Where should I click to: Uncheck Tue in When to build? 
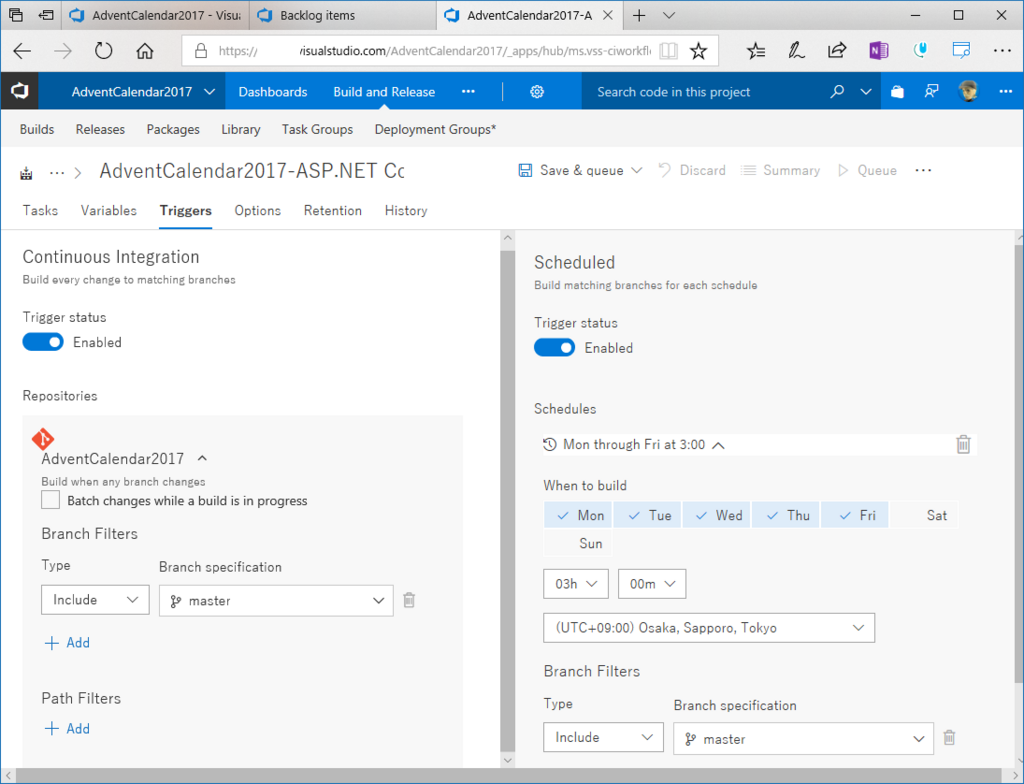[647, 515]
